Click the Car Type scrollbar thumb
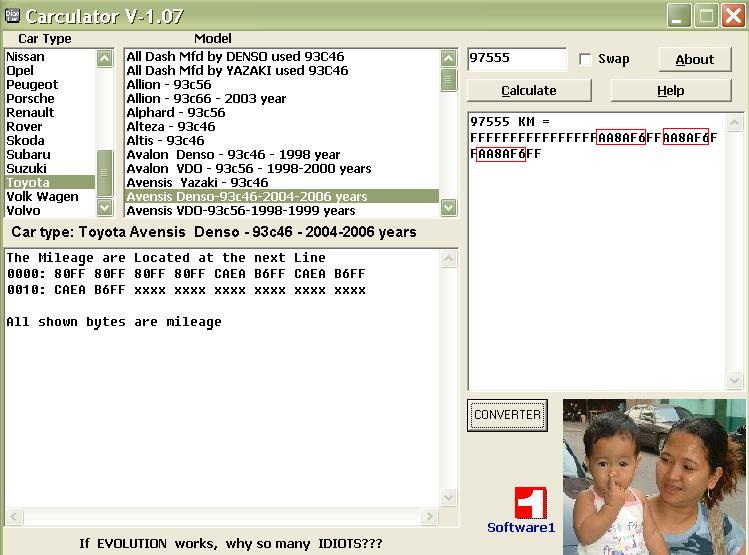The image size is (749, 555). 105,173
